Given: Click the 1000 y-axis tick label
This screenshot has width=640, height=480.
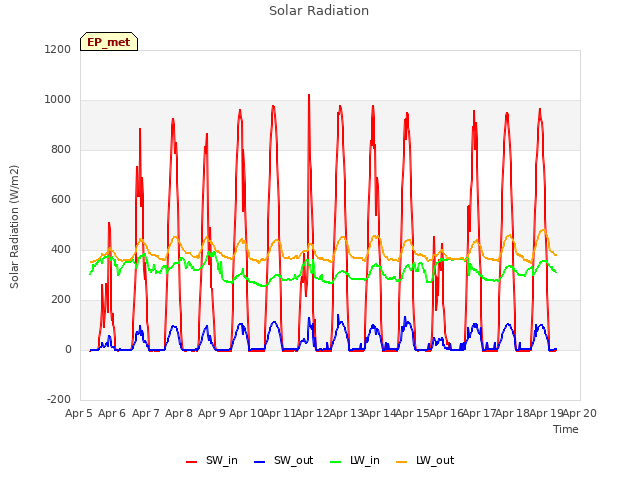Looking at the screenshot, I should pos(58,100).
